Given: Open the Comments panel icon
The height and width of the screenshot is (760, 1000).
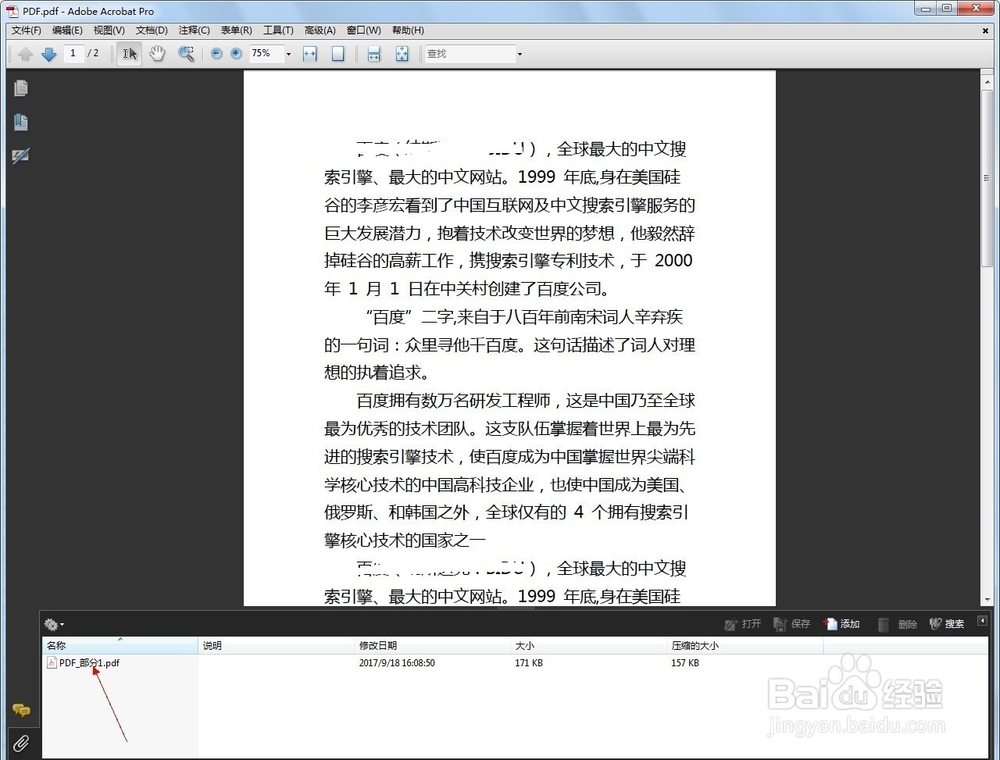Looking at the screenshot, I should click(x=21, y=710).
